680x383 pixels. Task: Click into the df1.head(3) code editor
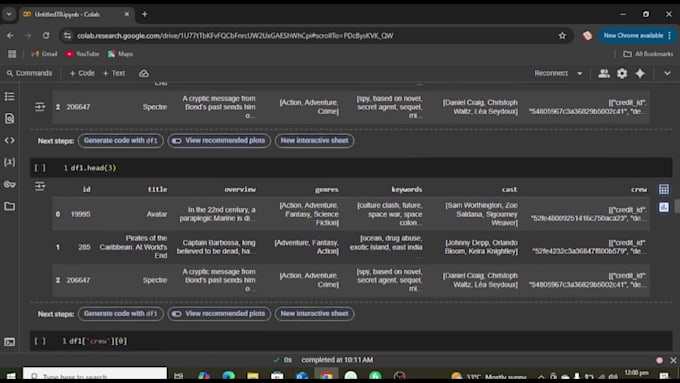(369, 168)
